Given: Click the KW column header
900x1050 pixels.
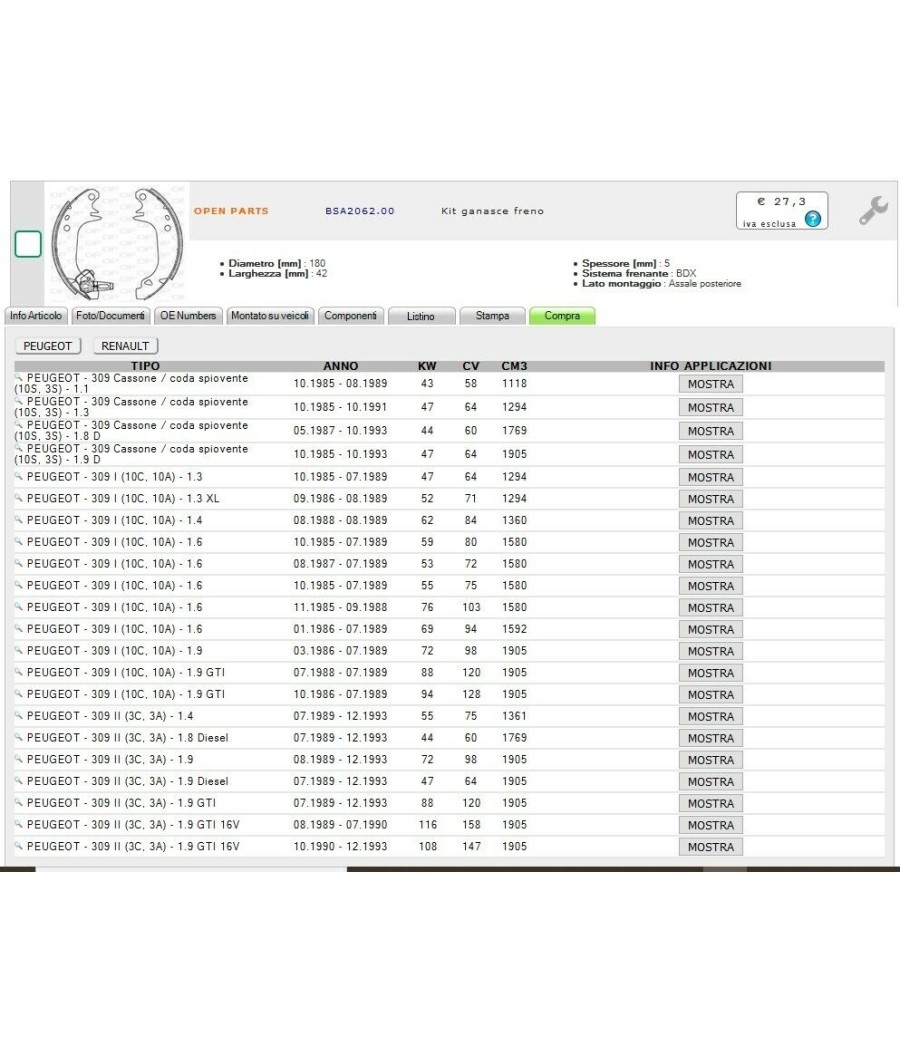Looking at the screenshot, I should 427,366.
